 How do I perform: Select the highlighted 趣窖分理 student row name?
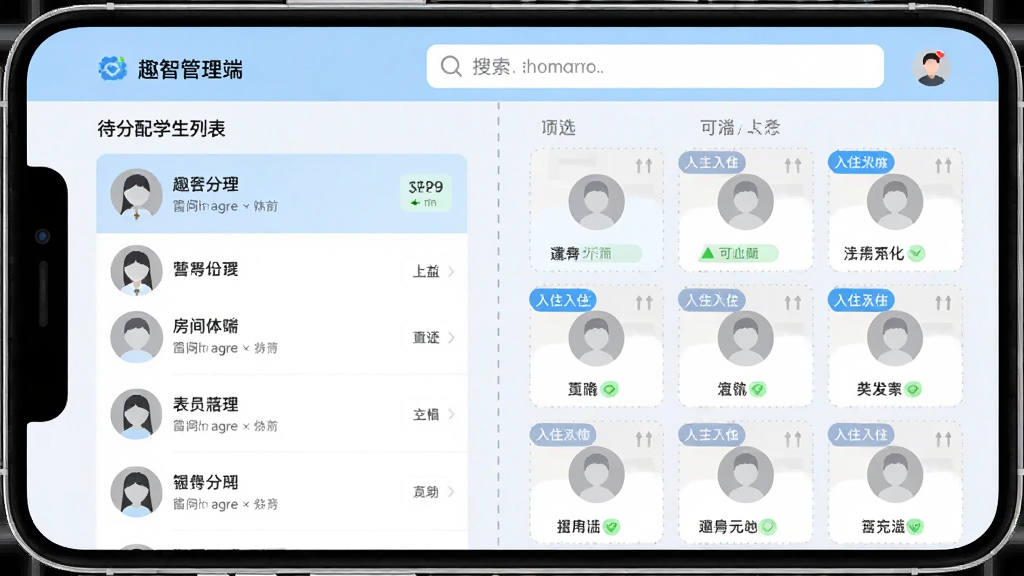[x=206, y=185]
